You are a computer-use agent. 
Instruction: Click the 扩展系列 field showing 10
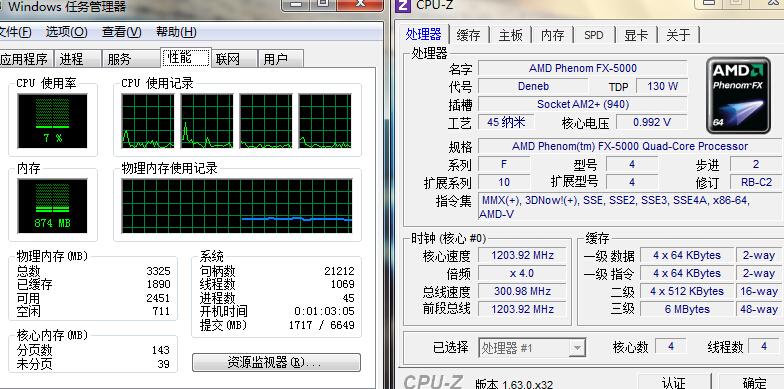click(504, 182)
